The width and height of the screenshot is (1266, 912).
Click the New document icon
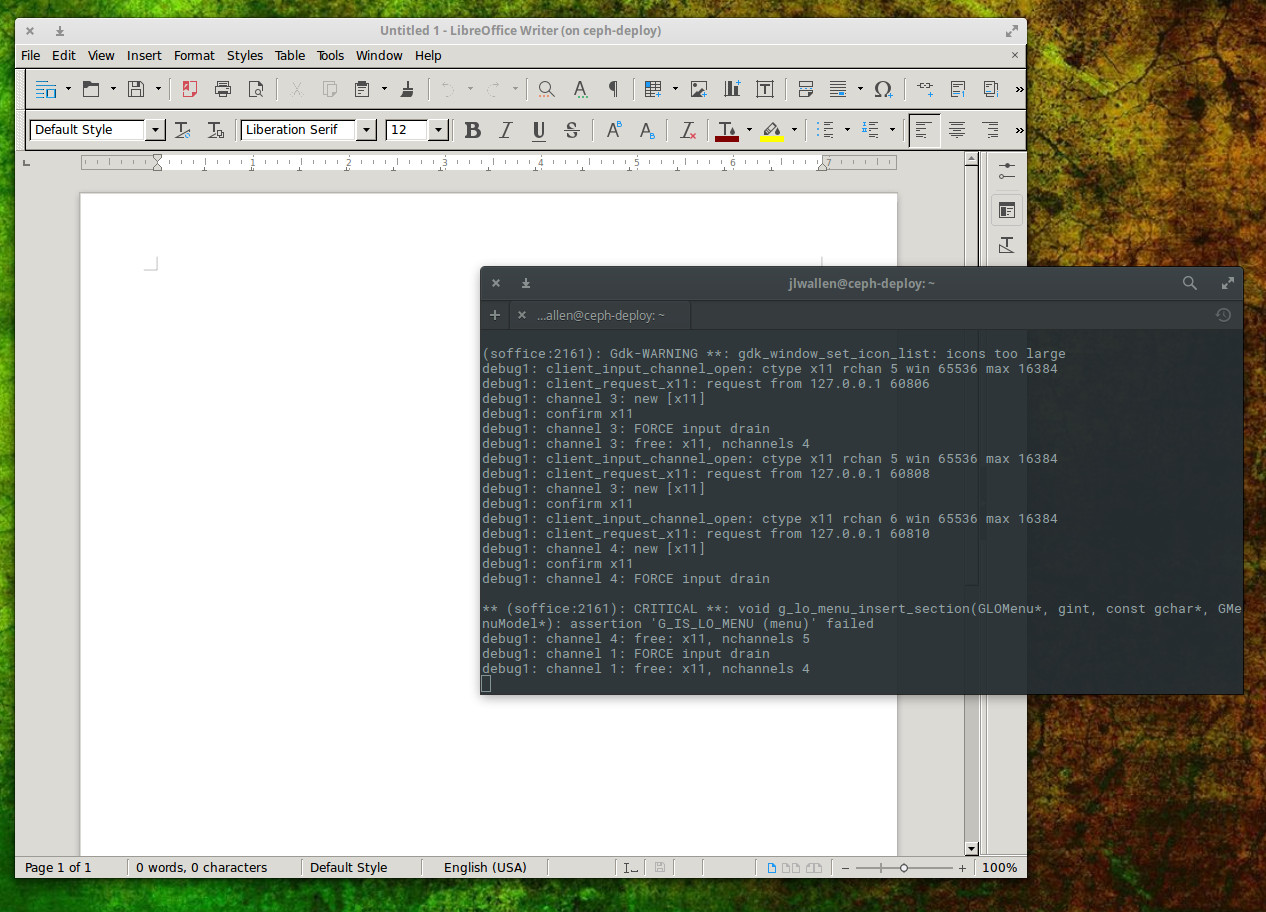46,89
